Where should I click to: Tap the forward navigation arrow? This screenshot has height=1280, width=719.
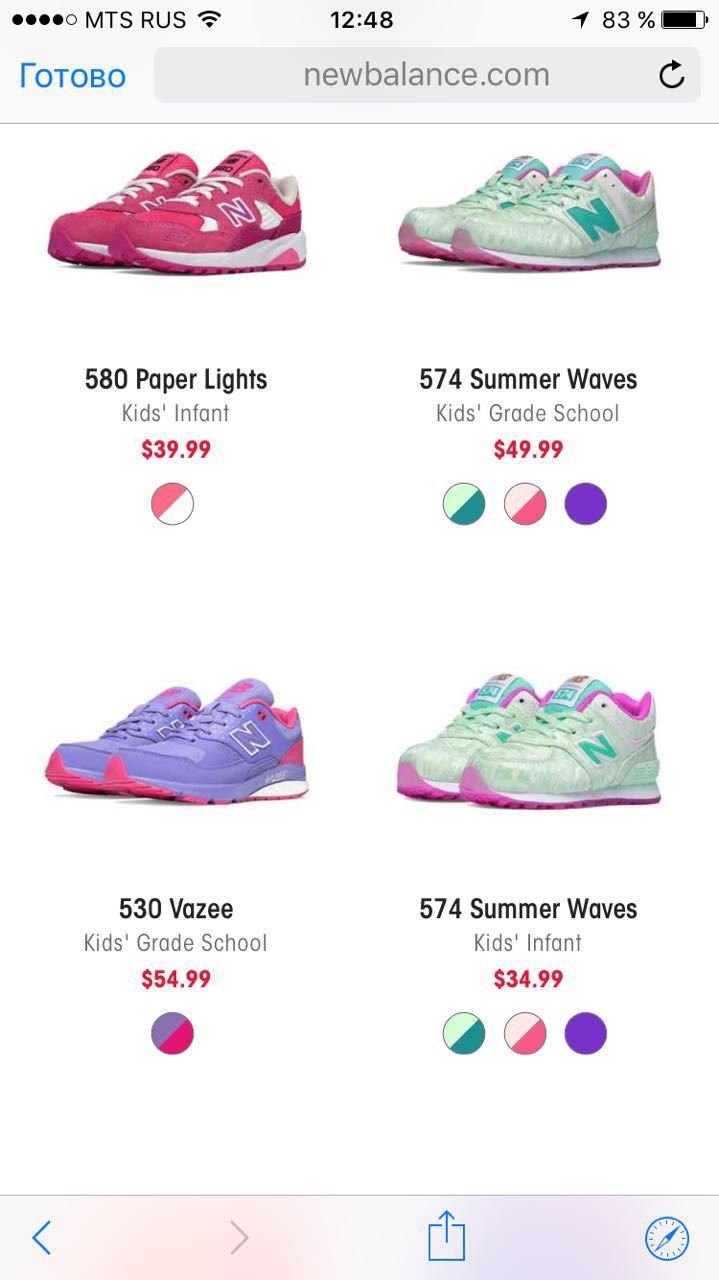click(239, 1238)
